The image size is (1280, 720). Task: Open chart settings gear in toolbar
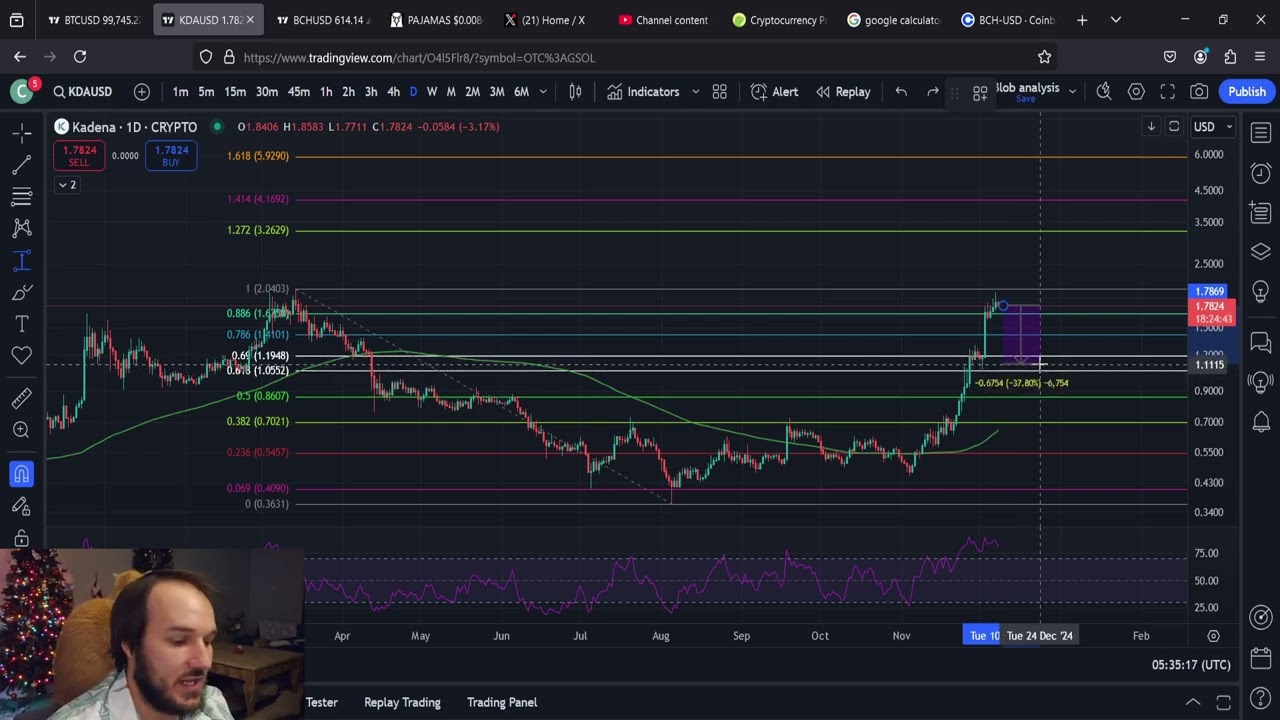click(1136, 92)
